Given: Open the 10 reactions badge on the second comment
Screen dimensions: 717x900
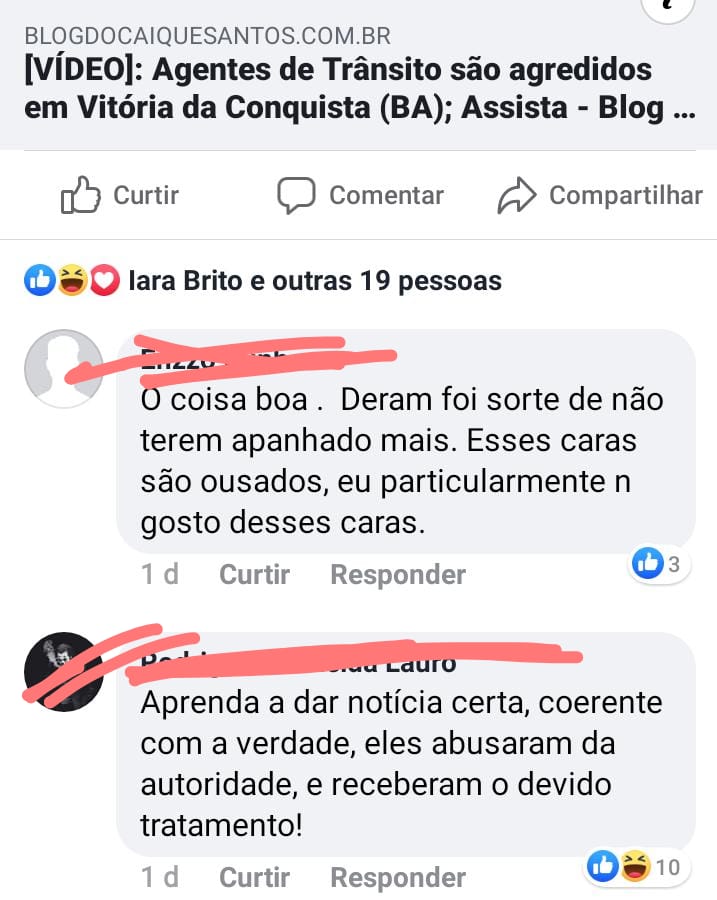Looking at the screenshot, I should 635,867.
